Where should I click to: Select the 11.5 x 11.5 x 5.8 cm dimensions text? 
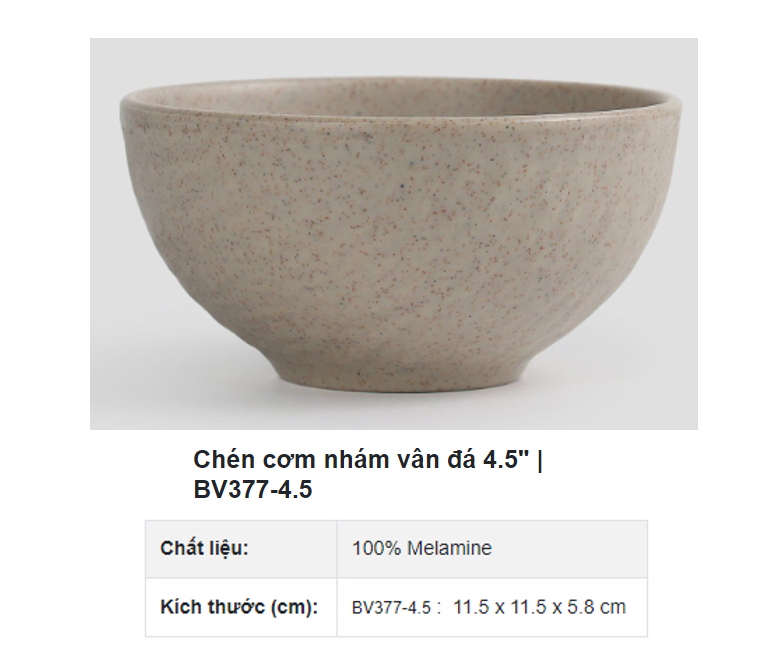[539, 607]
